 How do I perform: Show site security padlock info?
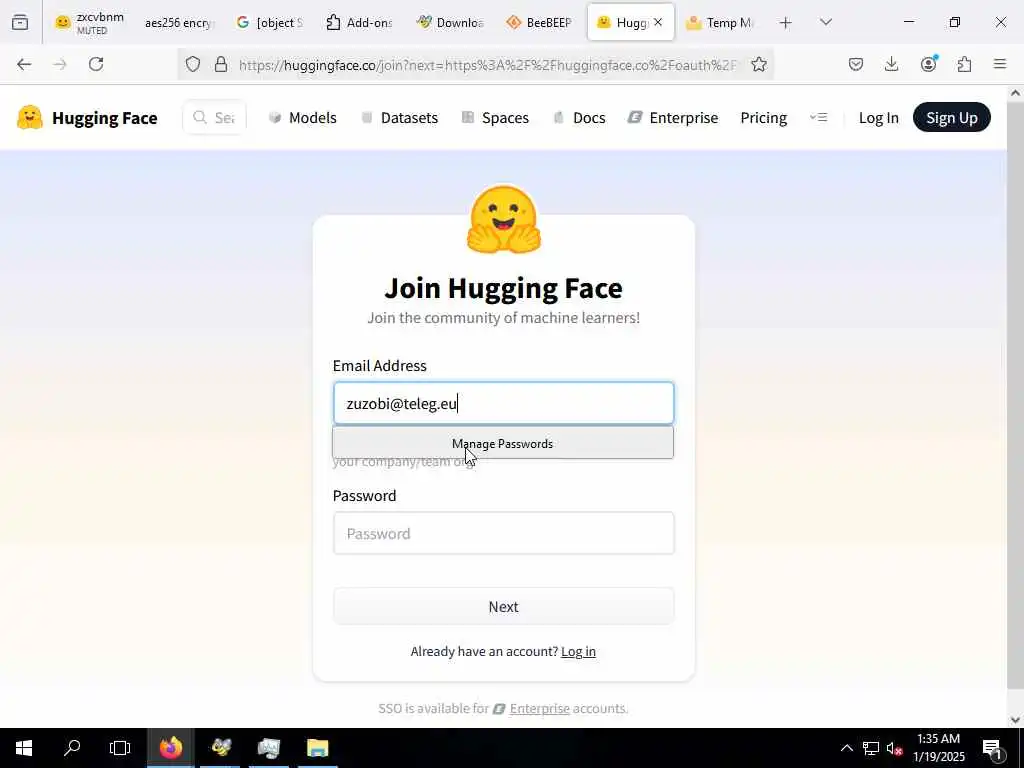pyautogui.click(x=221, y=64)
